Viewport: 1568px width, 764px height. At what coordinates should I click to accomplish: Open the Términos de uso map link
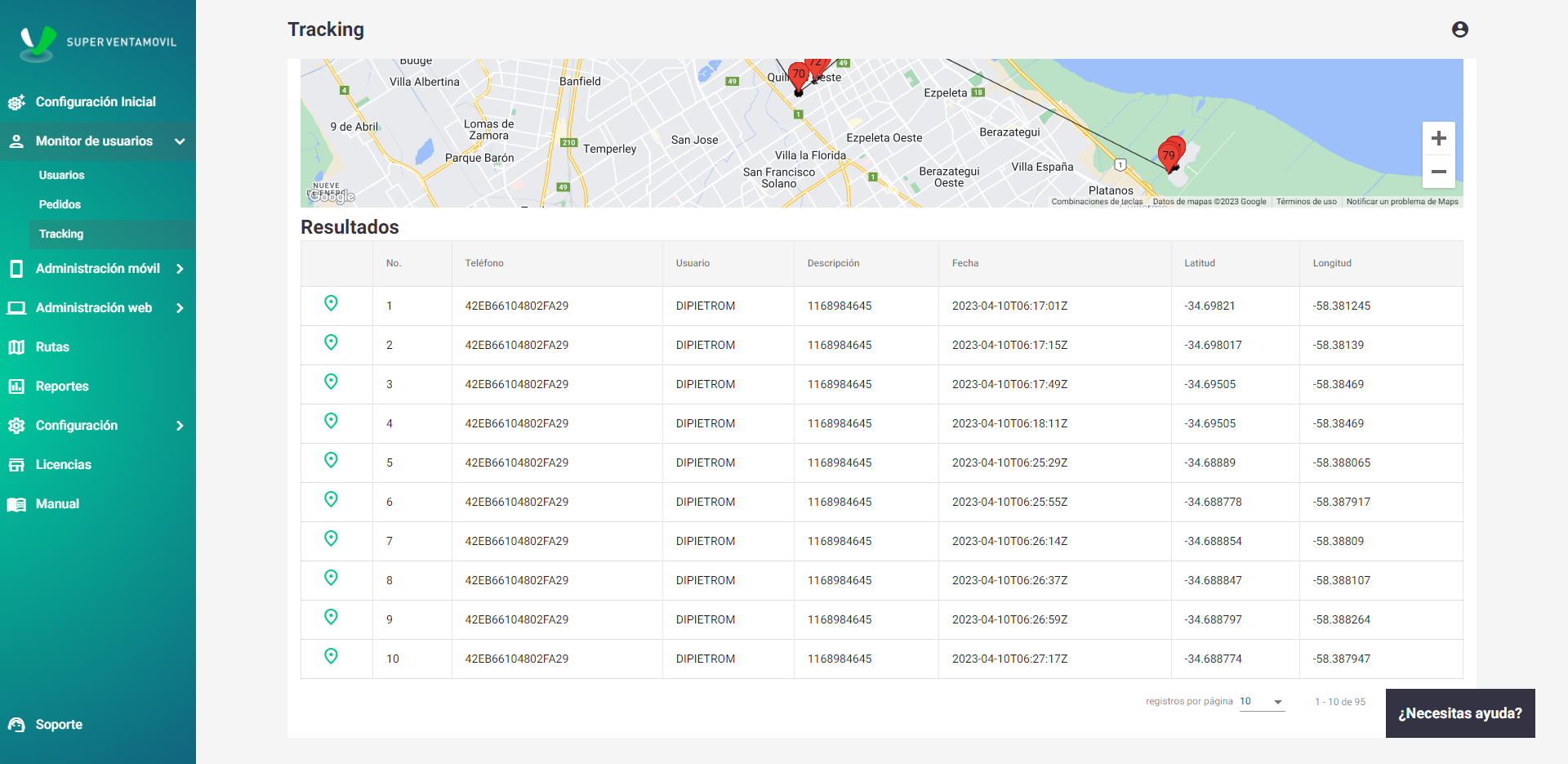click(1307, 202)
